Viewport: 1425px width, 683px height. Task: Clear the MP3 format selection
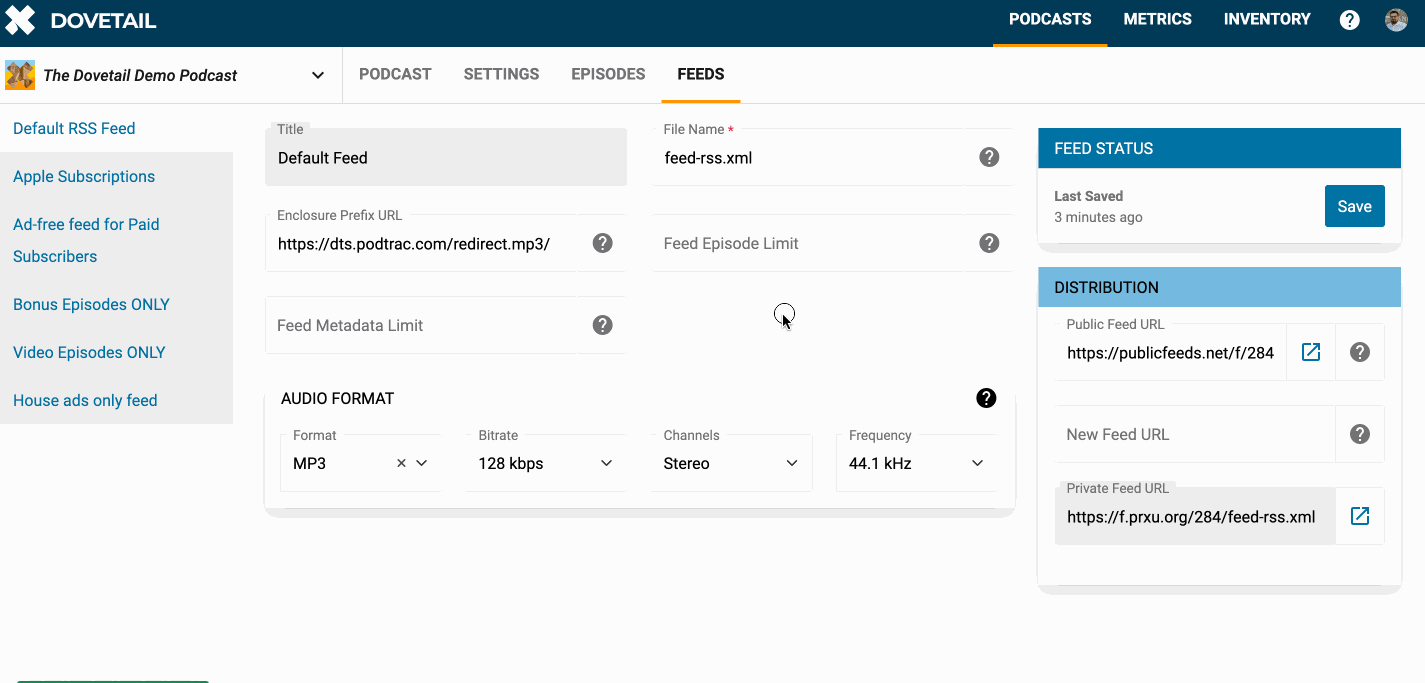point(401,463)
